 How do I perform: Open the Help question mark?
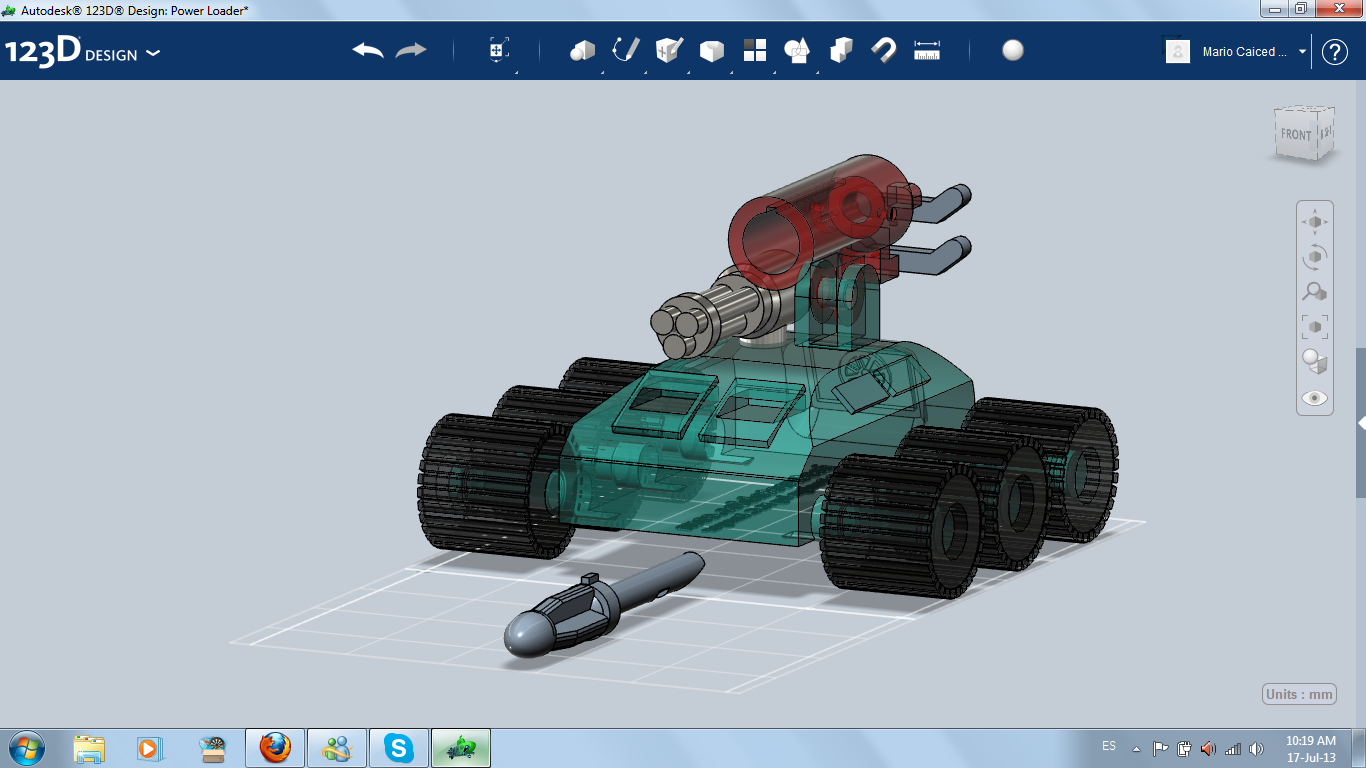click(x=1335, y=52)
